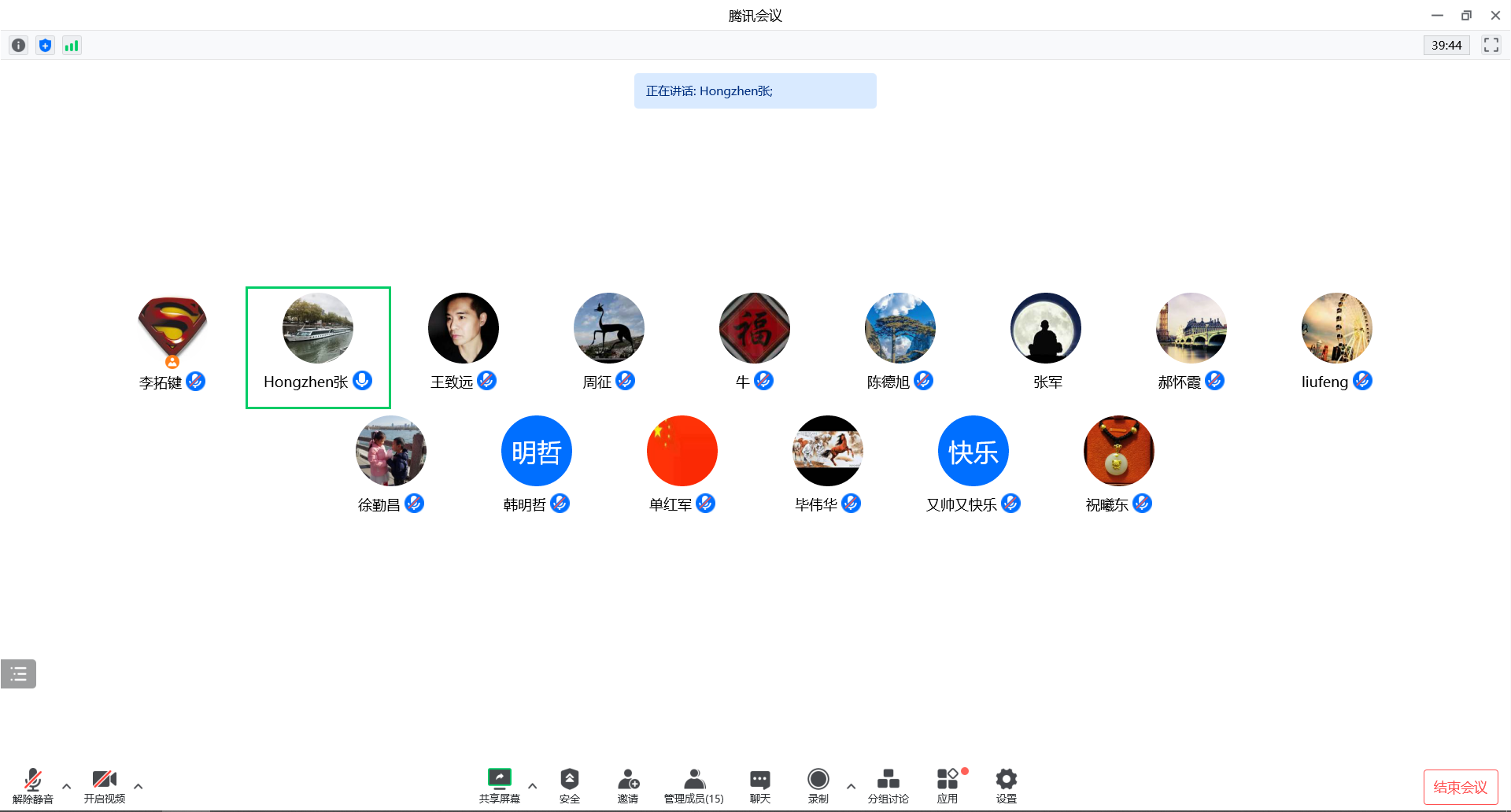
Task: Open the Security (安全) menu
Action: click(570, 785)
